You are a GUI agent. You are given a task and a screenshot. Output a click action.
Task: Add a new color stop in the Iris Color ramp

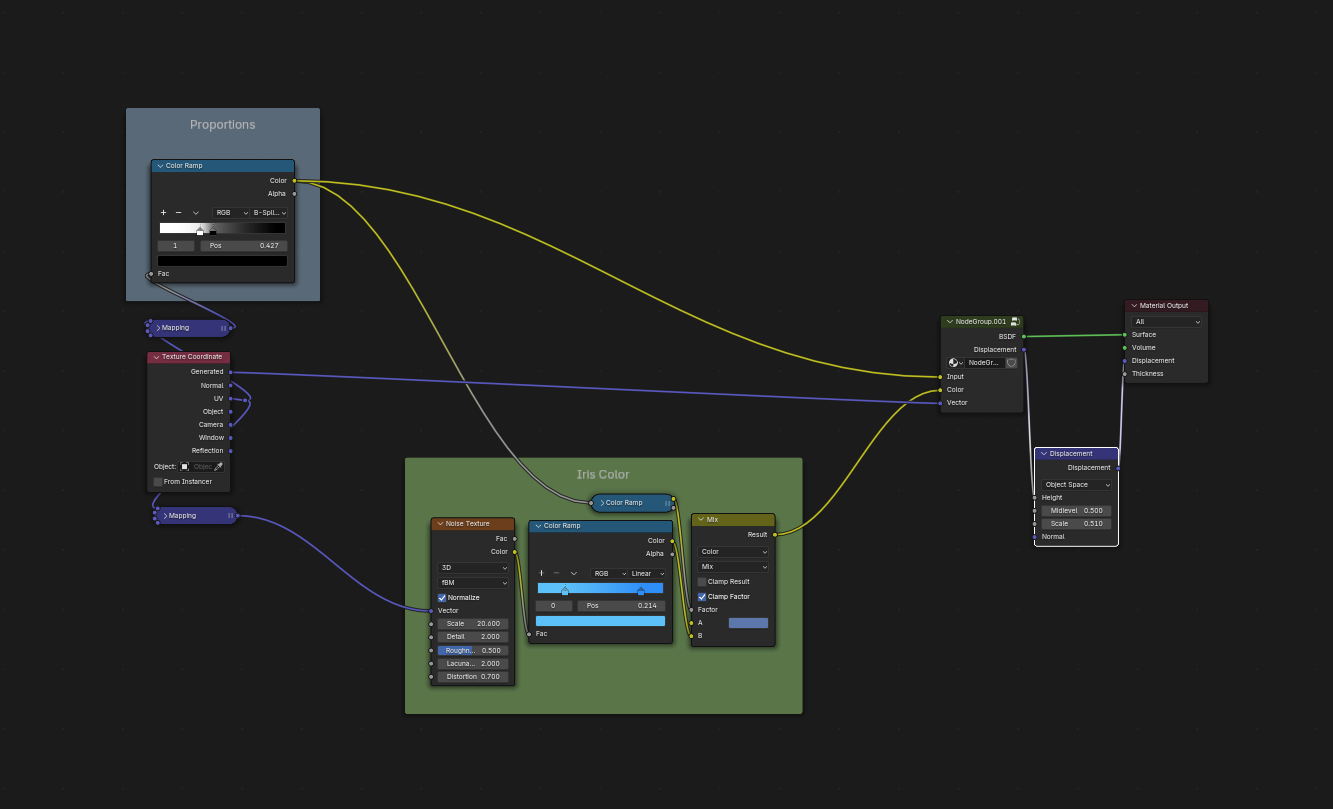click(x=541, y=573)
